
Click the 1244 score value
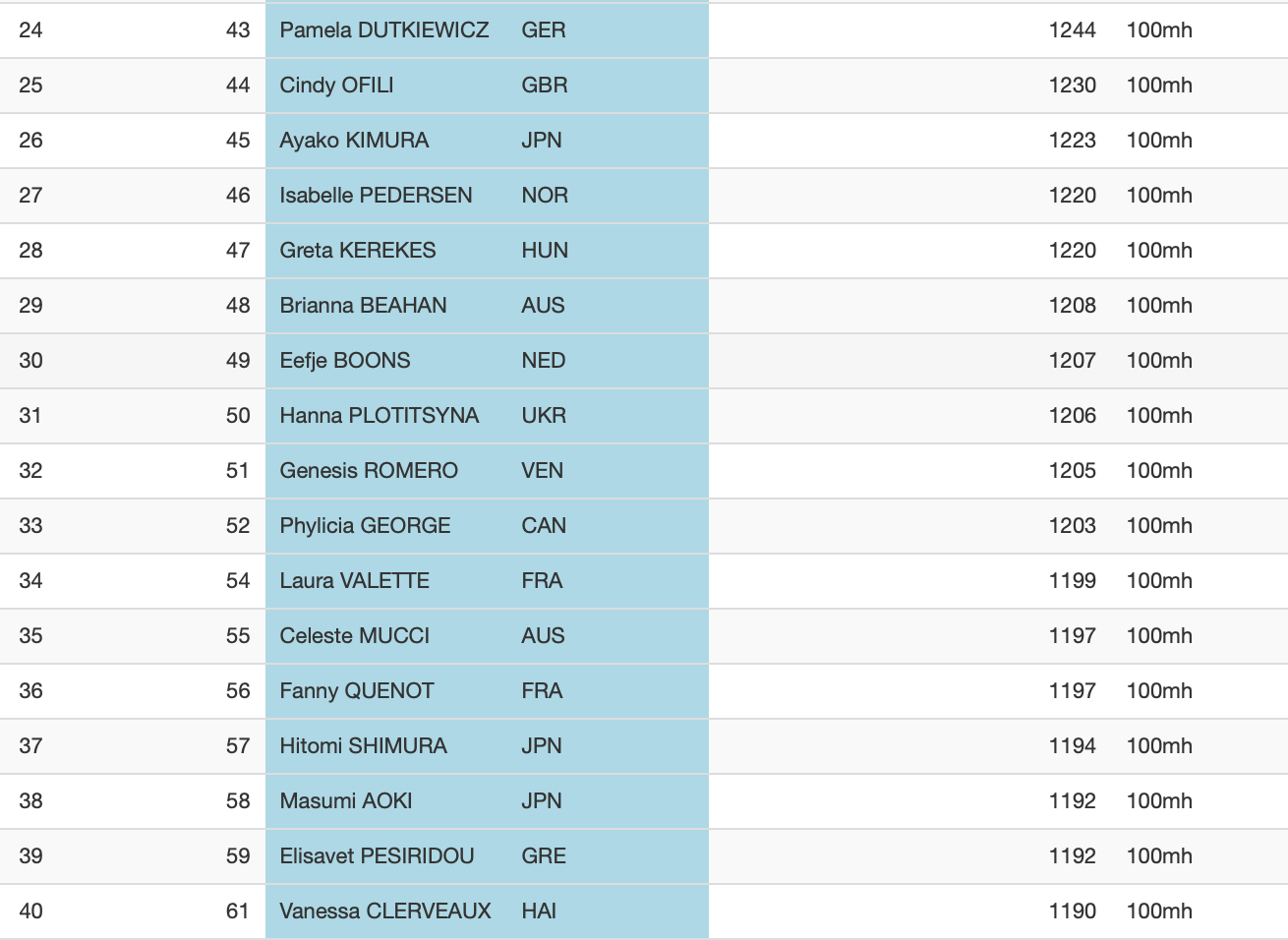1072,30
